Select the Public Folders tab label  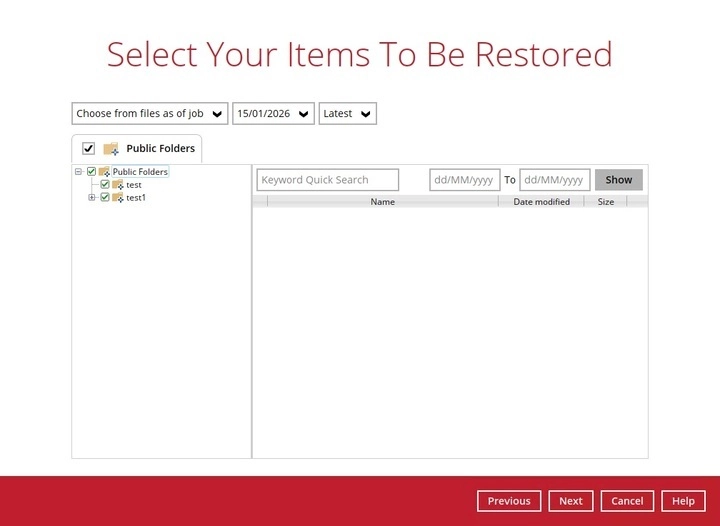tap(161, 148)
